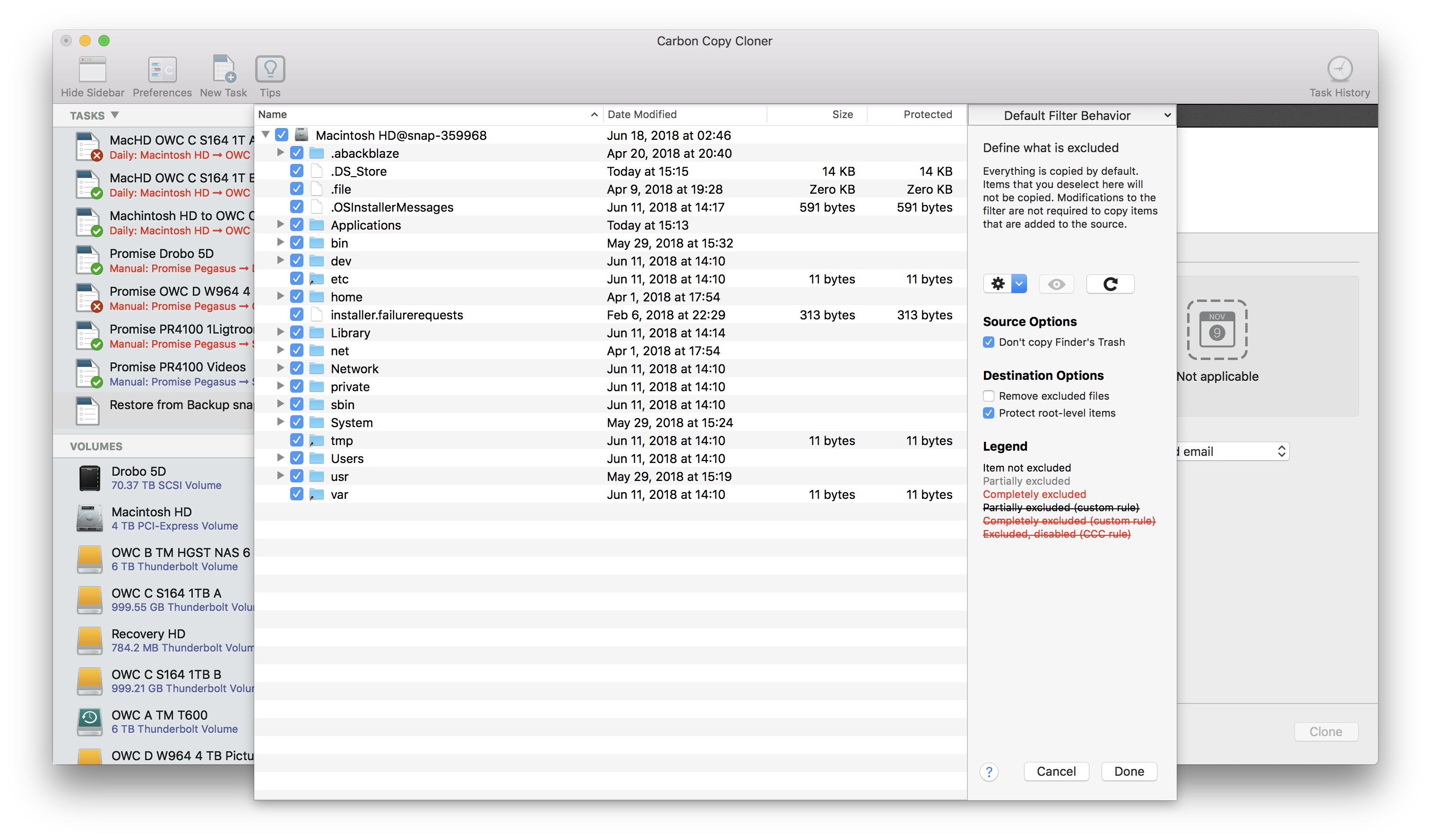1431x840 pixels.
Task: Uncheck Protect root-level items
Action: (989, 413)
